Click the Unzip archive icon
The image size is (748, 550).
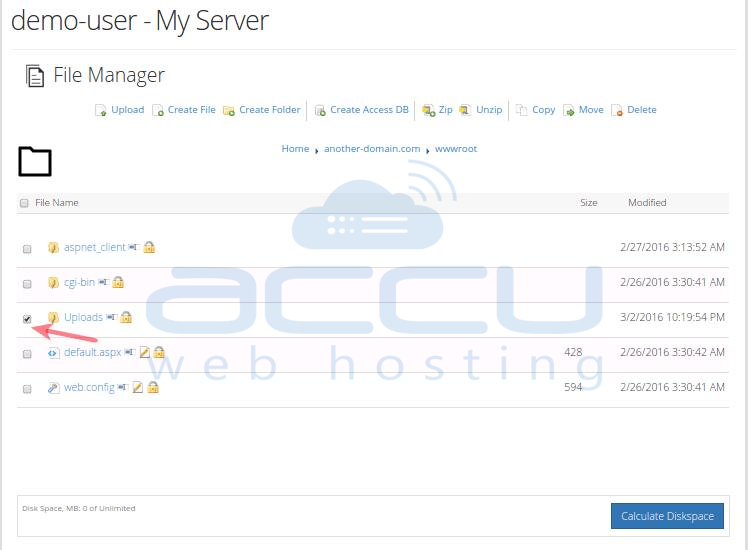coord(466,111)
